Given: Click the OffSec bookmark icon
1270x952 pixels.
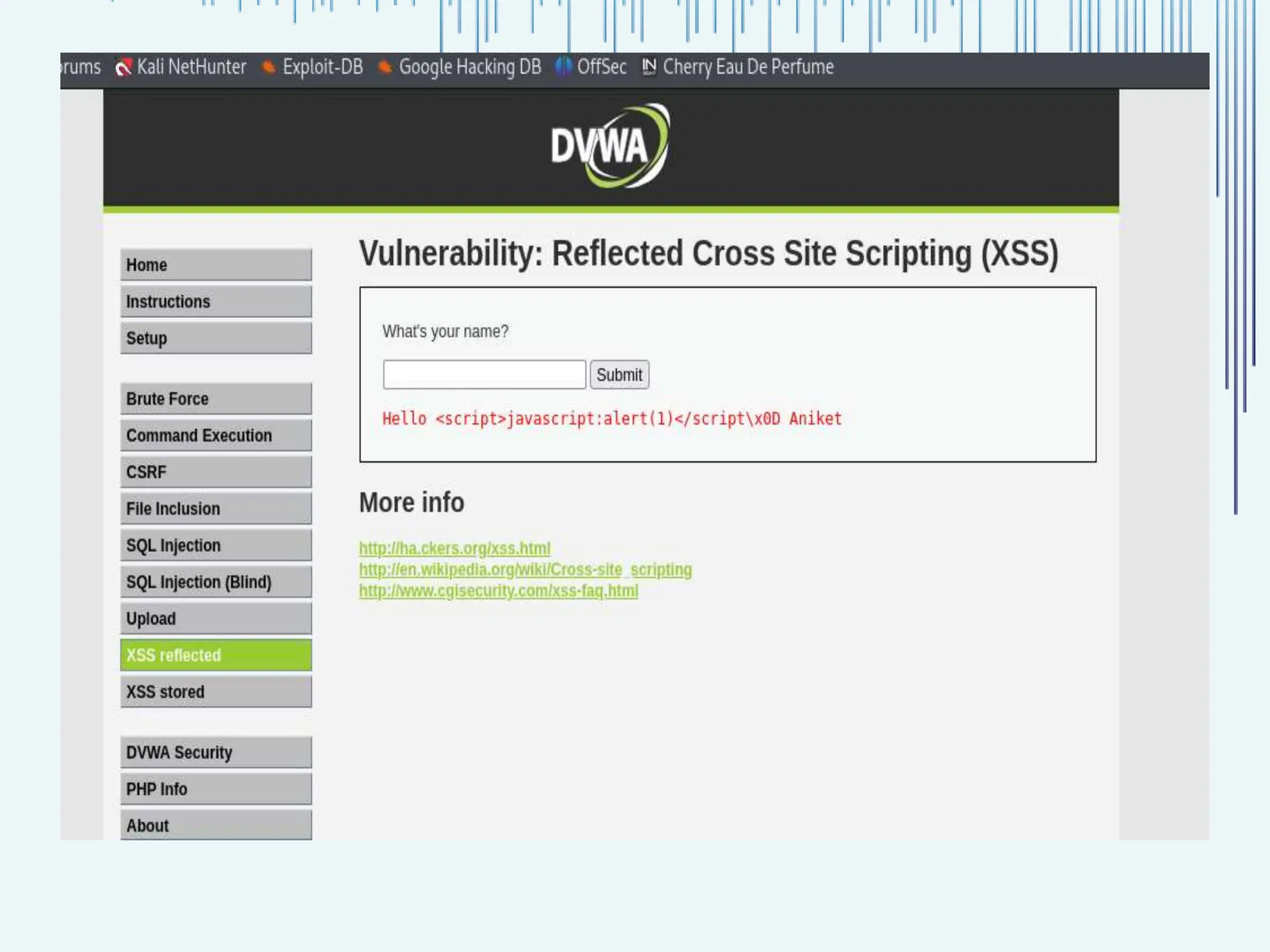Looking at the screenshot, I should point(563,66).
